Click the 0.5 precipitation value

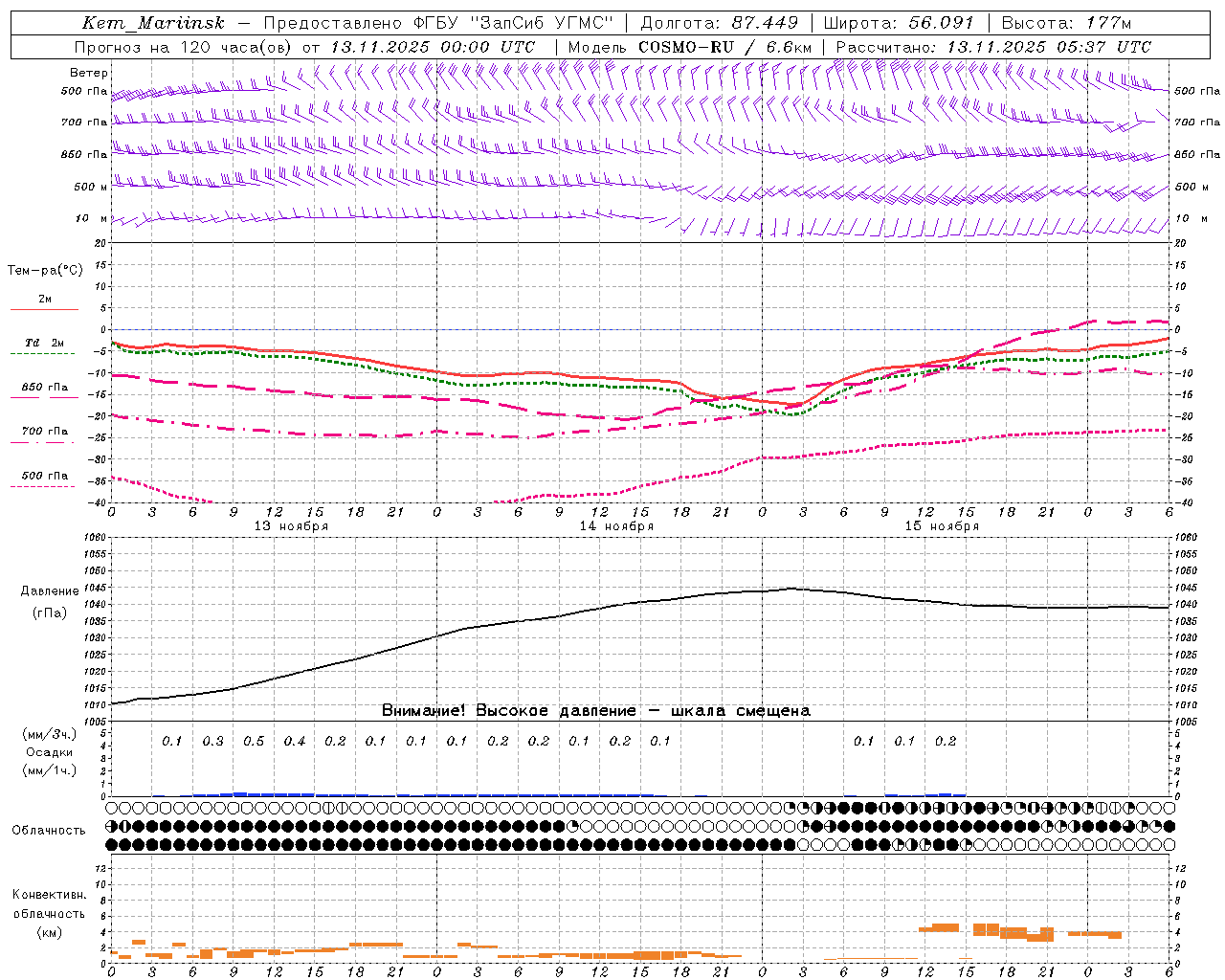(254, 742)
